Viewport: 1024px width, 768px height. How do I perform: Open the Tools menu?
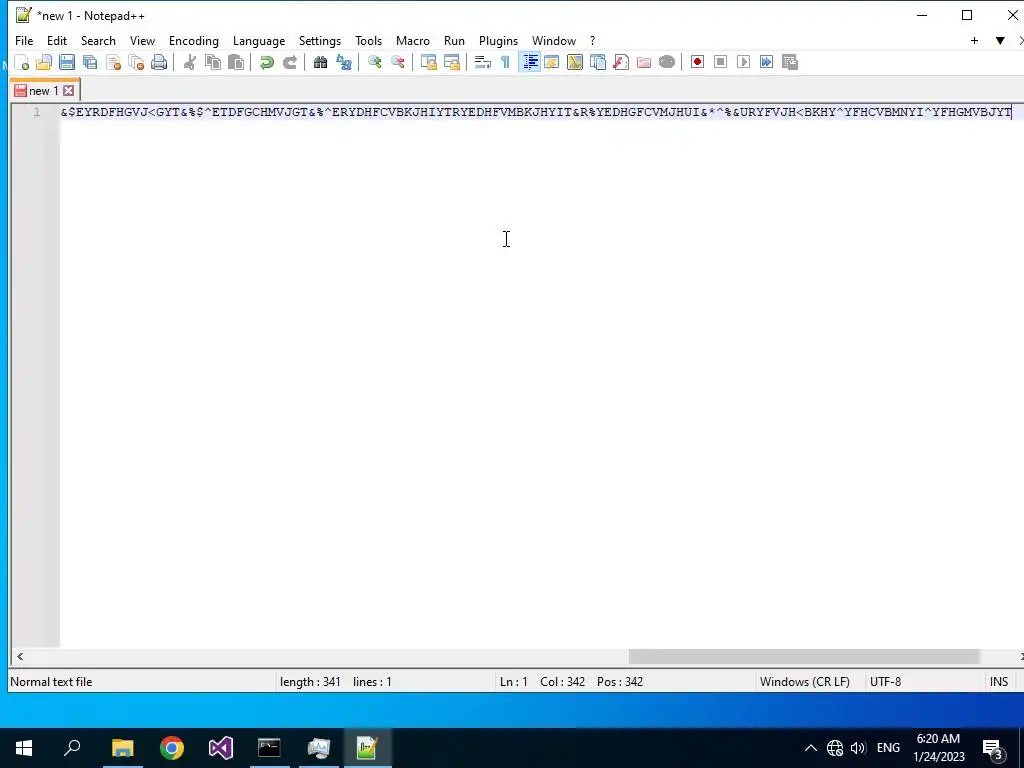pyautogui.click(x=368, y=40)
